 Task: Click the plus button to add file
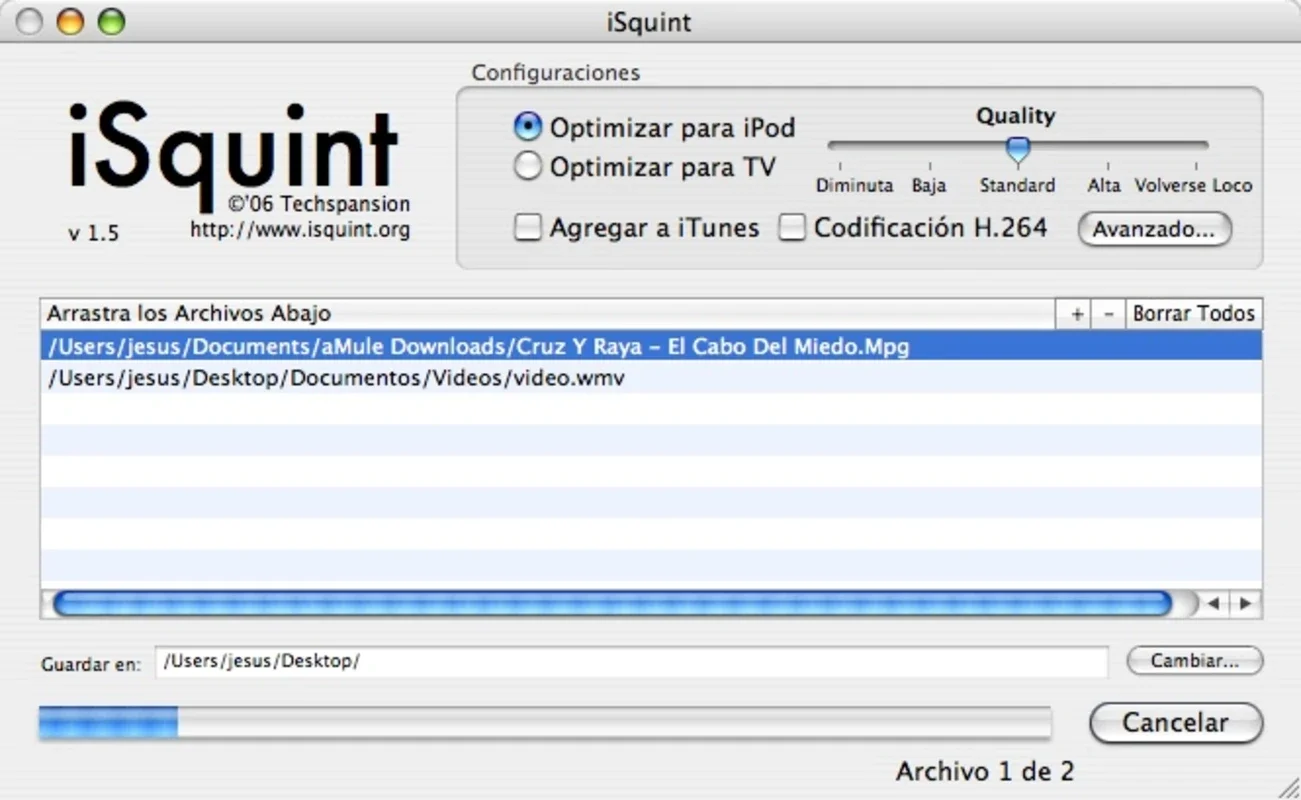(x=1076, y=314)
